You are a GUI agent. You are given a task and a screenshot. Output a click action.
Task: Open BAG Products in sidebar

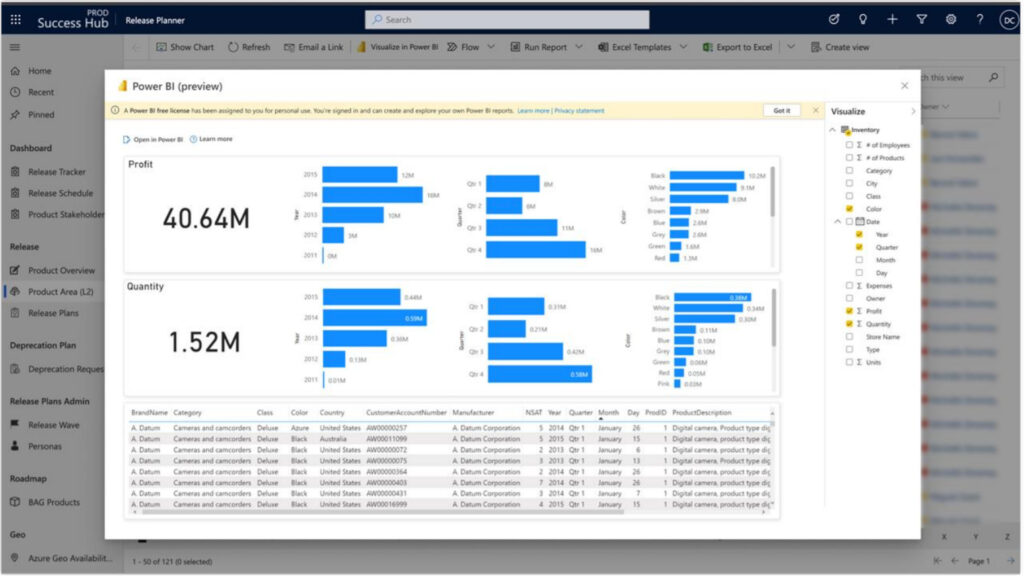(56, 502)
